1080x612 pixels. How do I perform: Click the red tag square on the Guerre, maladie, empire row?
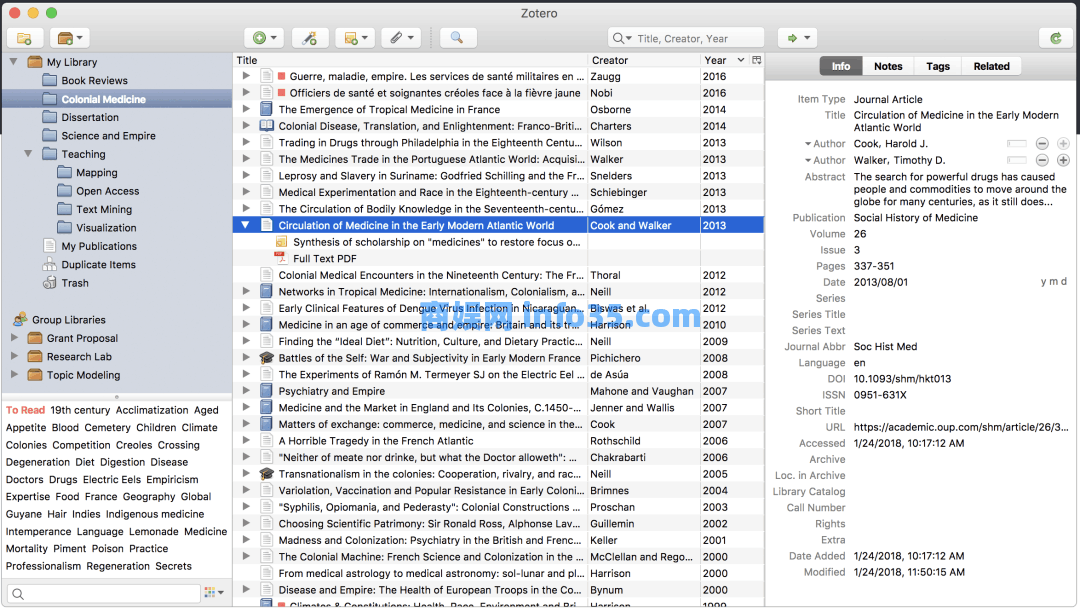(x=282, y=76)
